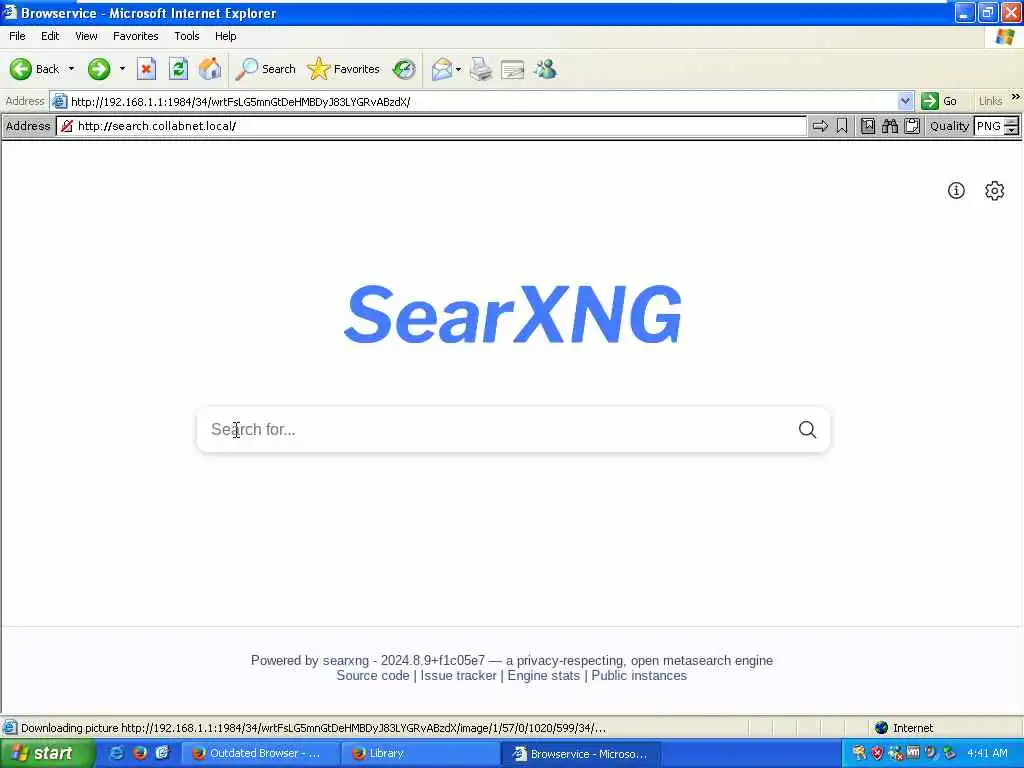Screen dimensions: 1024x768
Task: Print the page with the printer icon
Action: pyautogui.click(x=481, y=69)
